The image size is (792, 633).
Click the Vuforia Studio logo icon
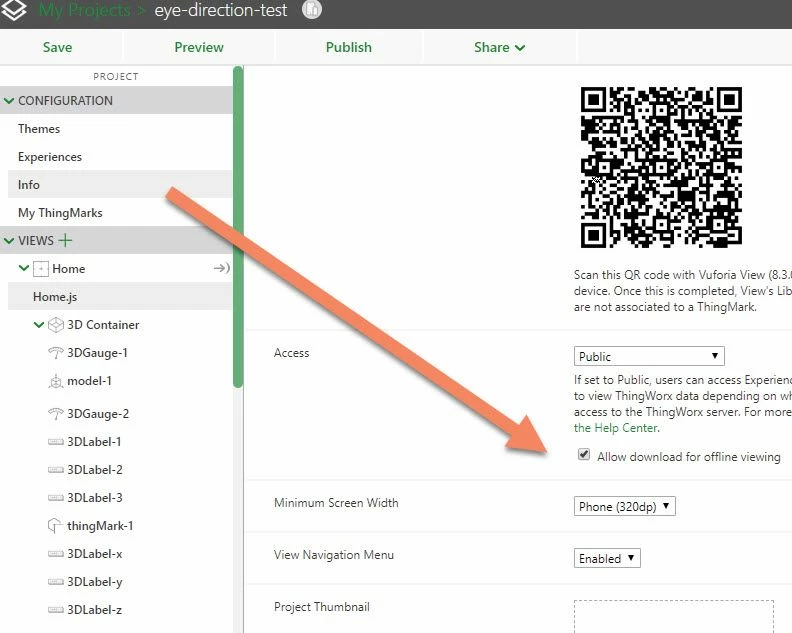13,9
